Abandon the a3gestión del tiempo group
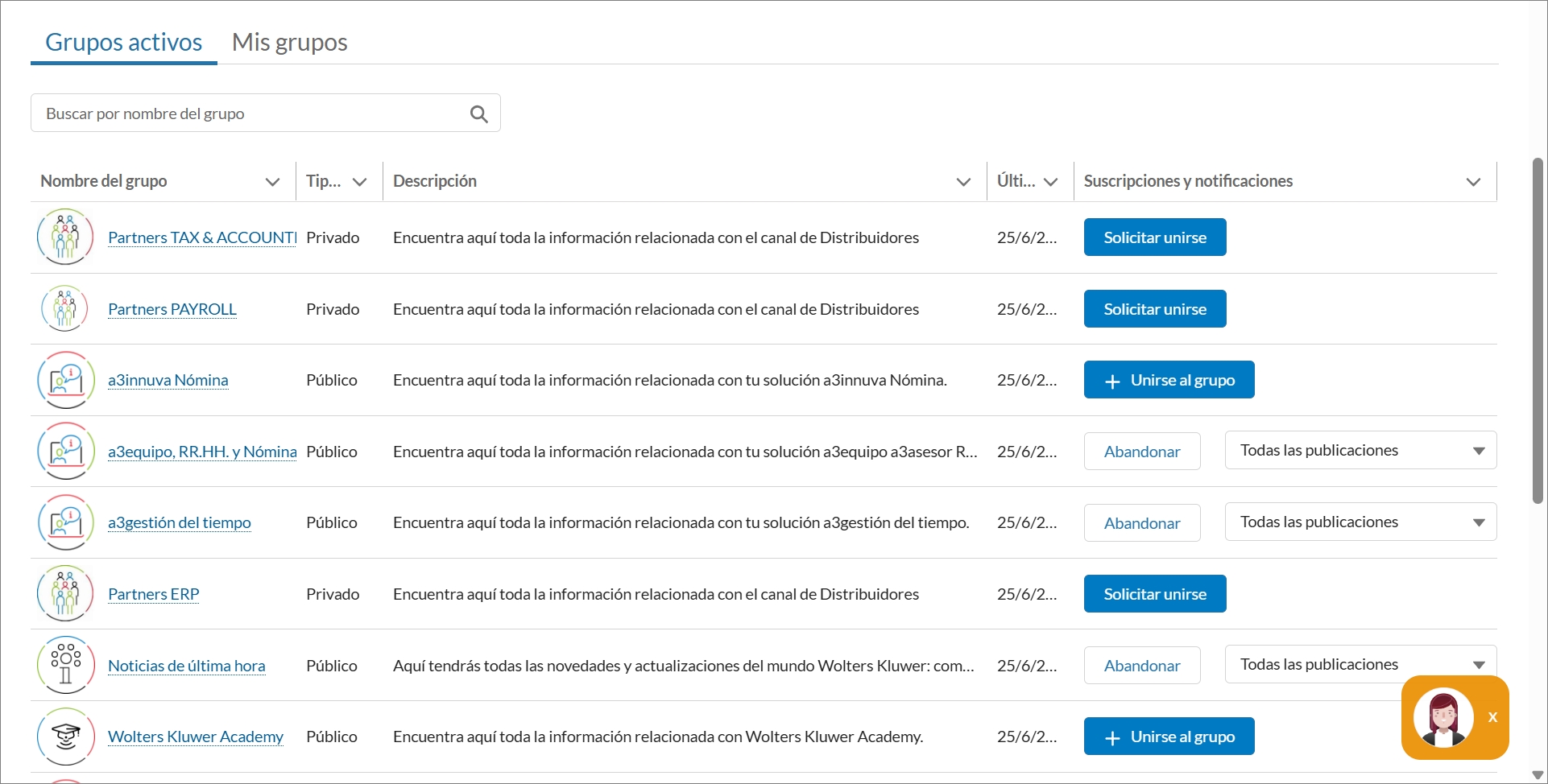The height and width of the screenshot is (784, 1548). [x=1141, y=523]
